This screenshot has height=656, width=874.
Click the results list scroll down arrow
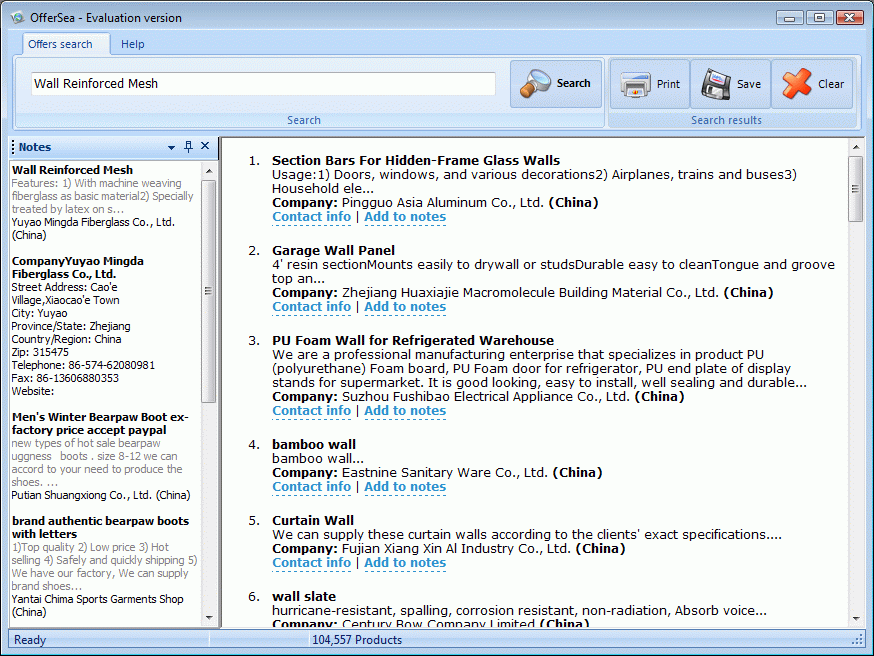[x=855, y=620]
